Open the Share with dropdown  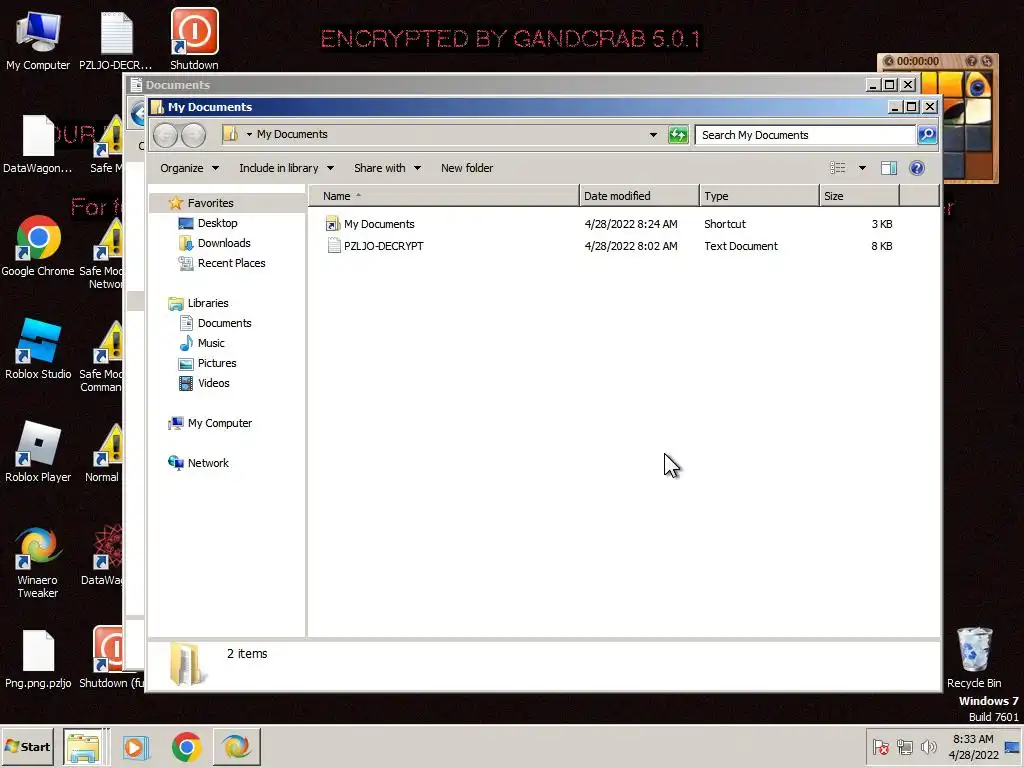coord(387,168)
